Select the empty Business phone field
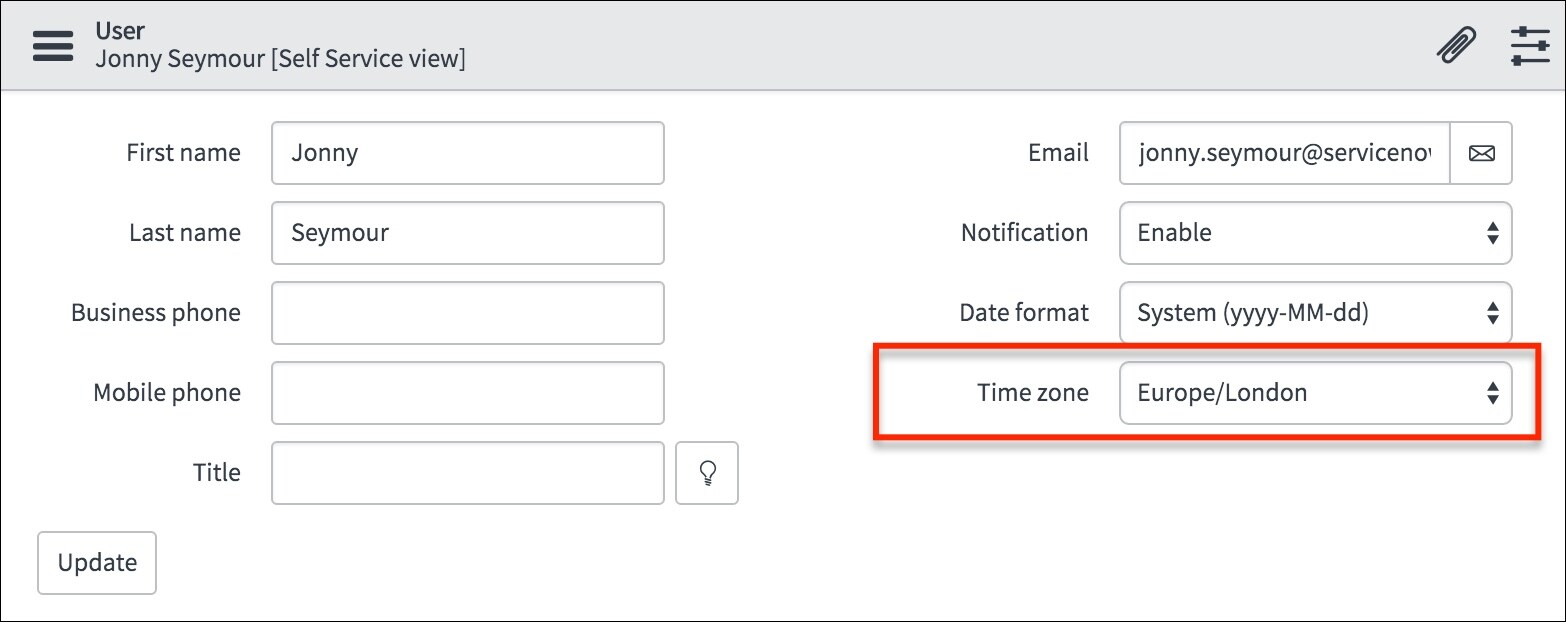Image resolution: width=1566 pixels, height=622 pixels. click(x=467, y=313)
